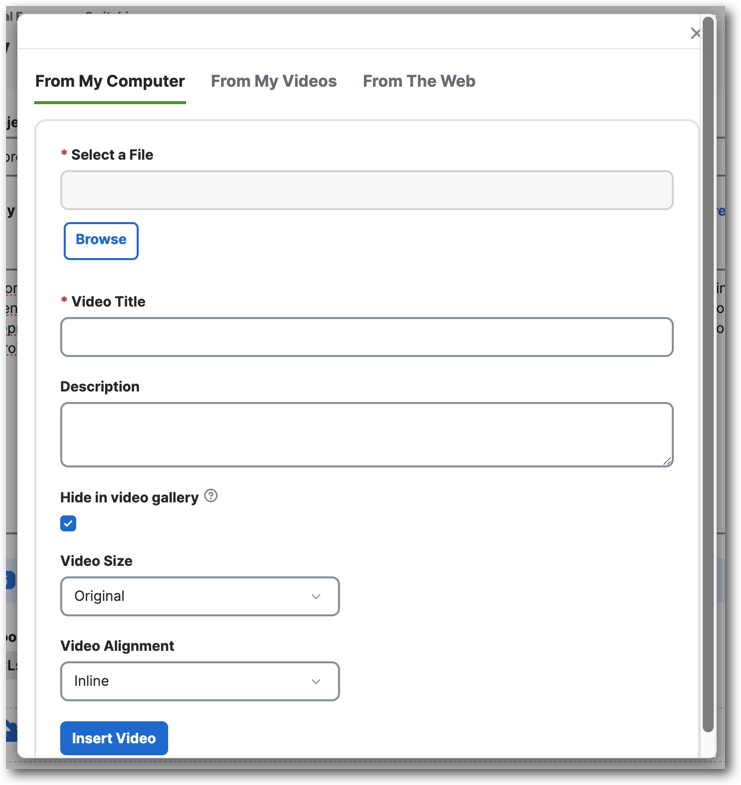Focus the Video Title text field
The width and height of the screenshot is (741, 785).
(366, 337)
